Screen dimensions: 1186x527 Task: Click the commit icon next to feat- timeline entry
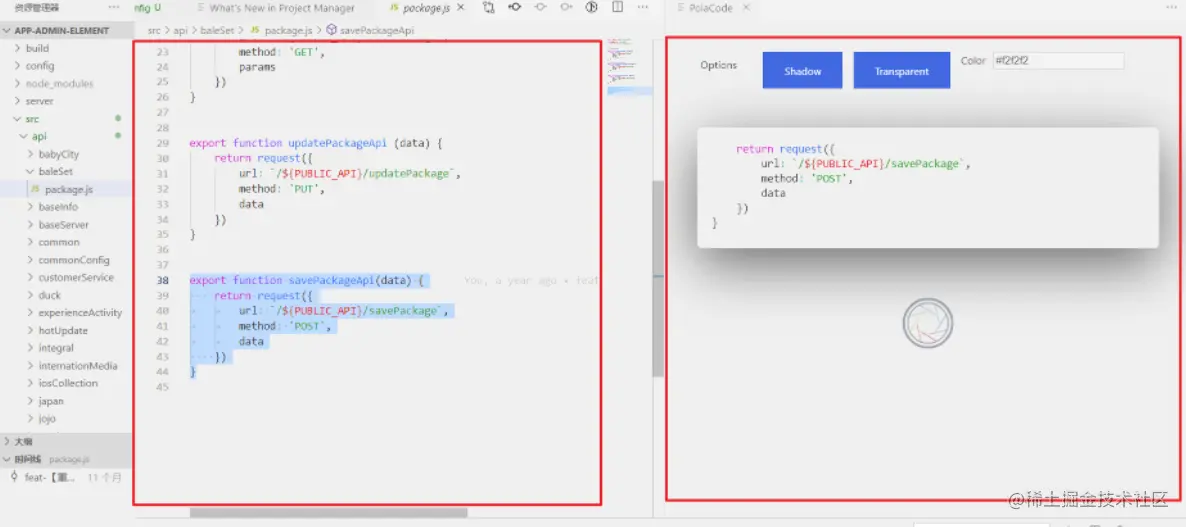coord(15,477)
